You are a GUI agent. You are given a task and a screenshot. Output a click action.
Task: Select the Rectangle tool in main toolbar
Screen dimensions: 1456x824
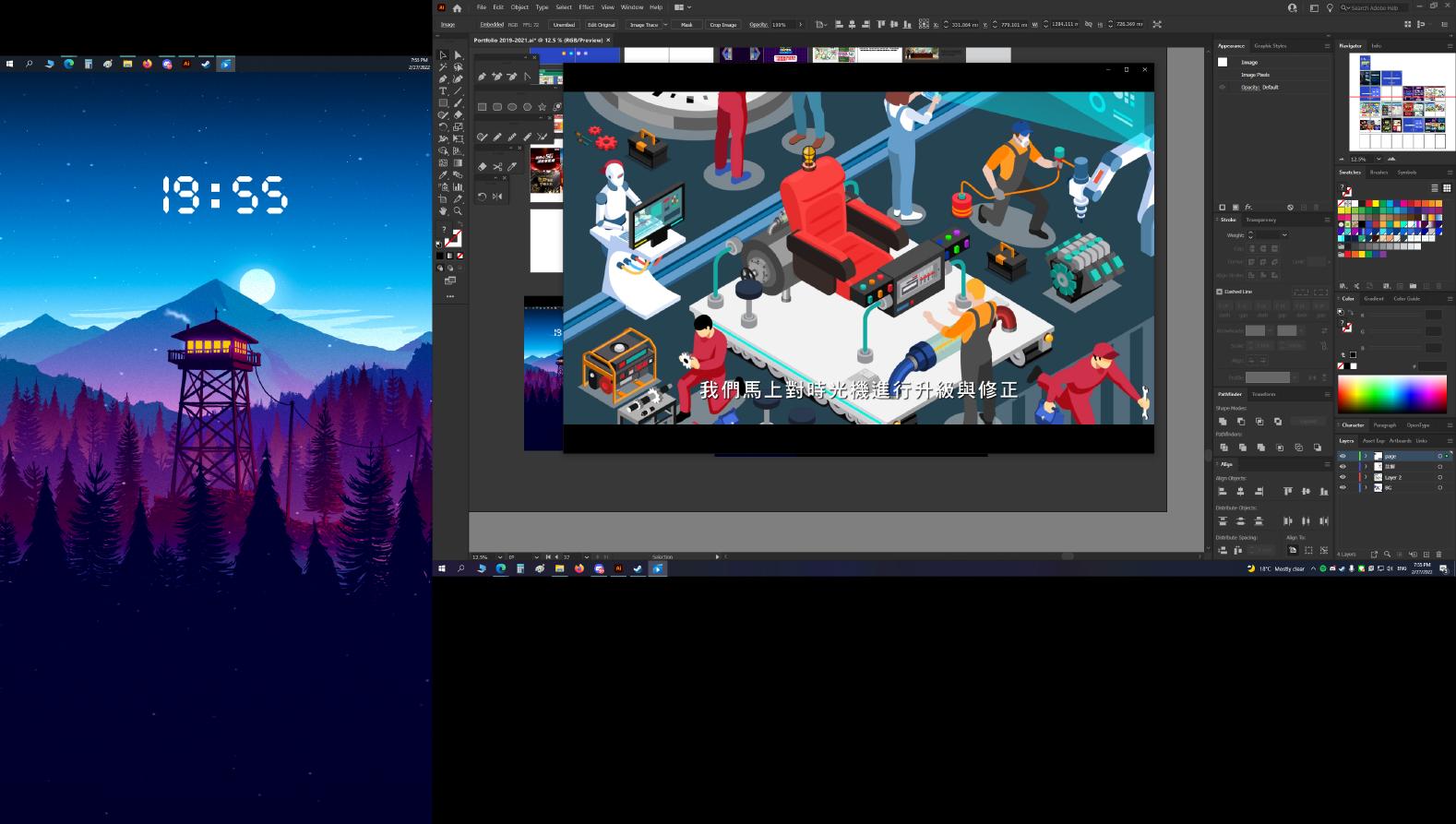coord(443,103)
